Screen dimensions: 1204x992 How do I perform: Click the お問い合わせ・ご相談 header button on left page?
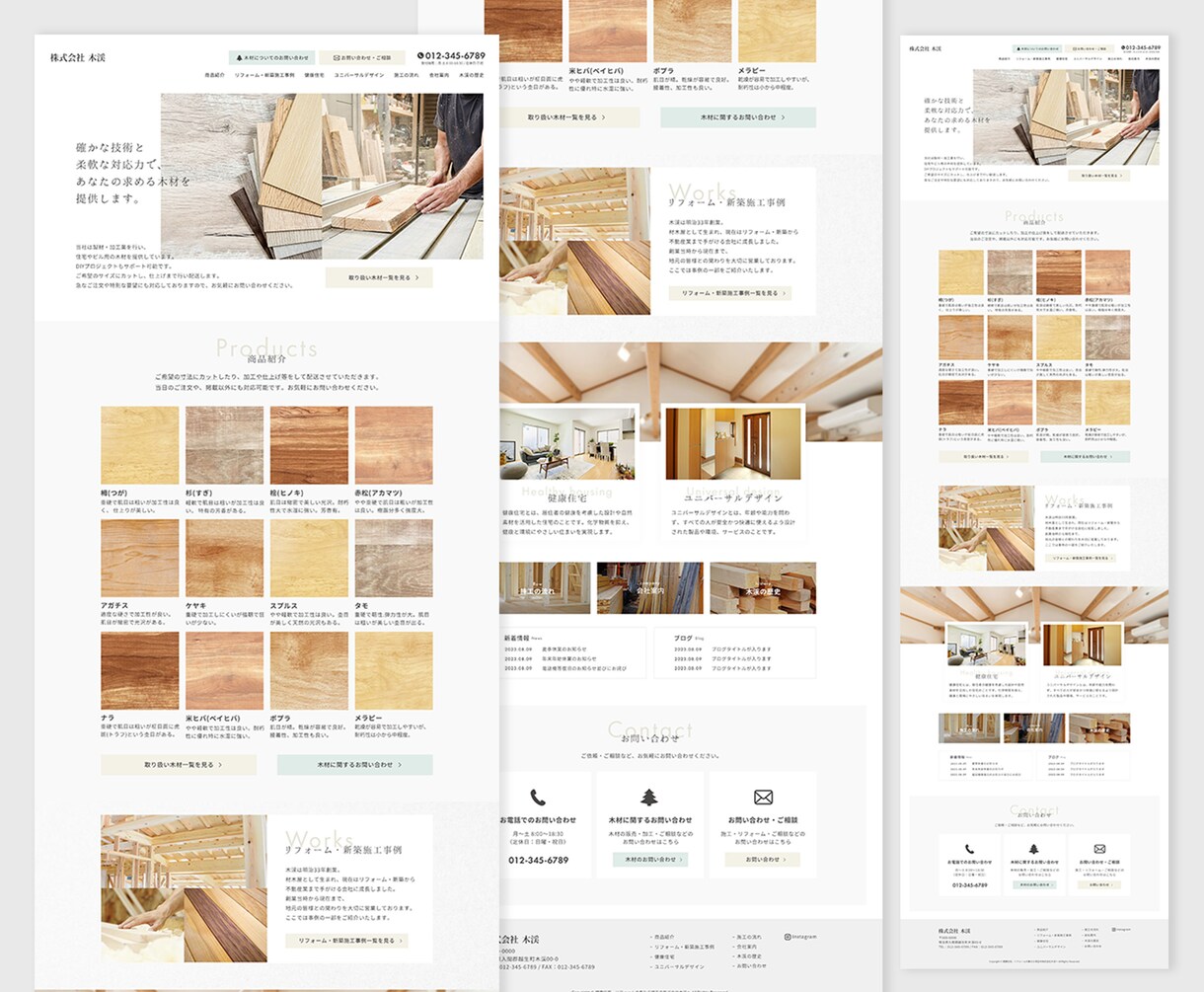click(x=362, y=57)
